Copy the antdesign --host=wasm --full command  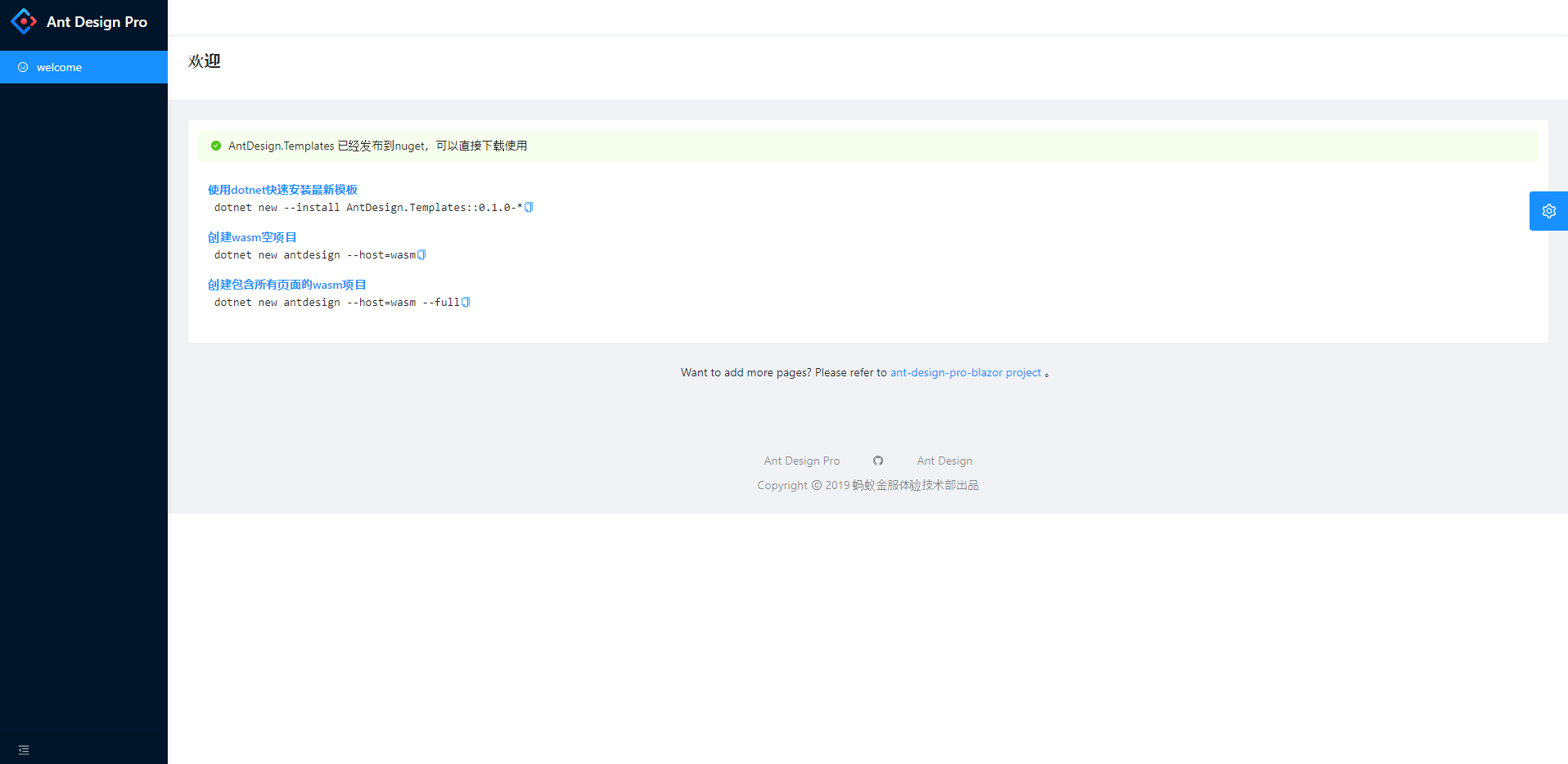click(x=466, y=302)
